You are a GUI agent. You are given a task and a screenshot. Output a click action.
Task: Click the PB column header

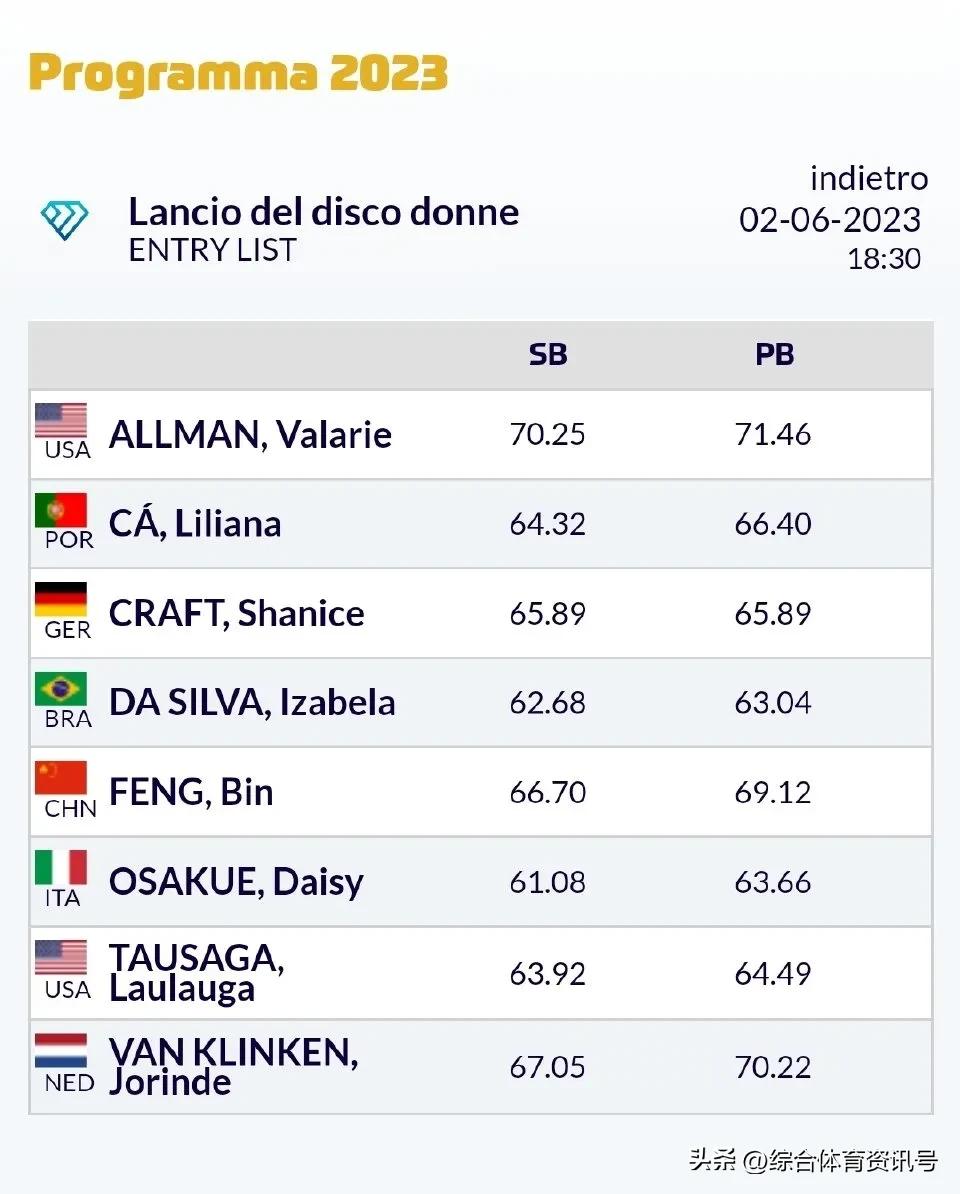point(774,355)
